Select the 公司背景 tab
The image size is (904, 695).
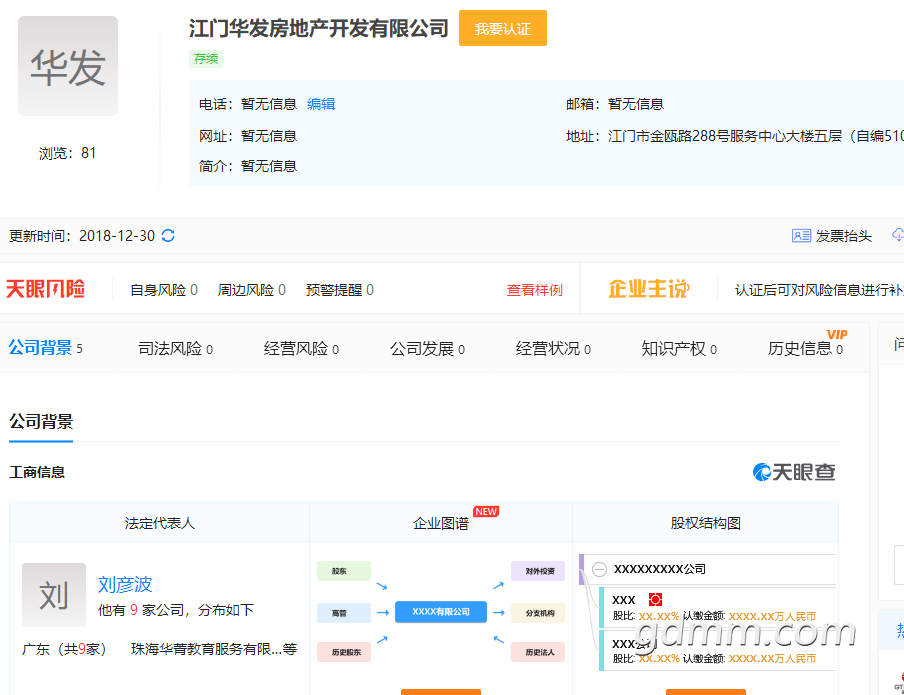46,348
